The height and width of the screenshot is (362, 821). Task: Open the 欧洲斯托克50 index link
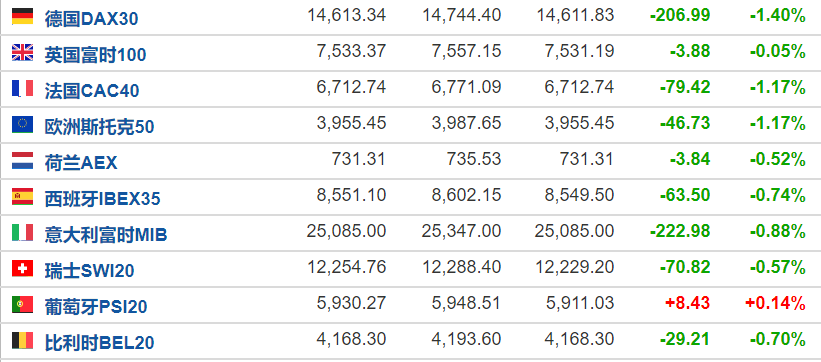99,127
